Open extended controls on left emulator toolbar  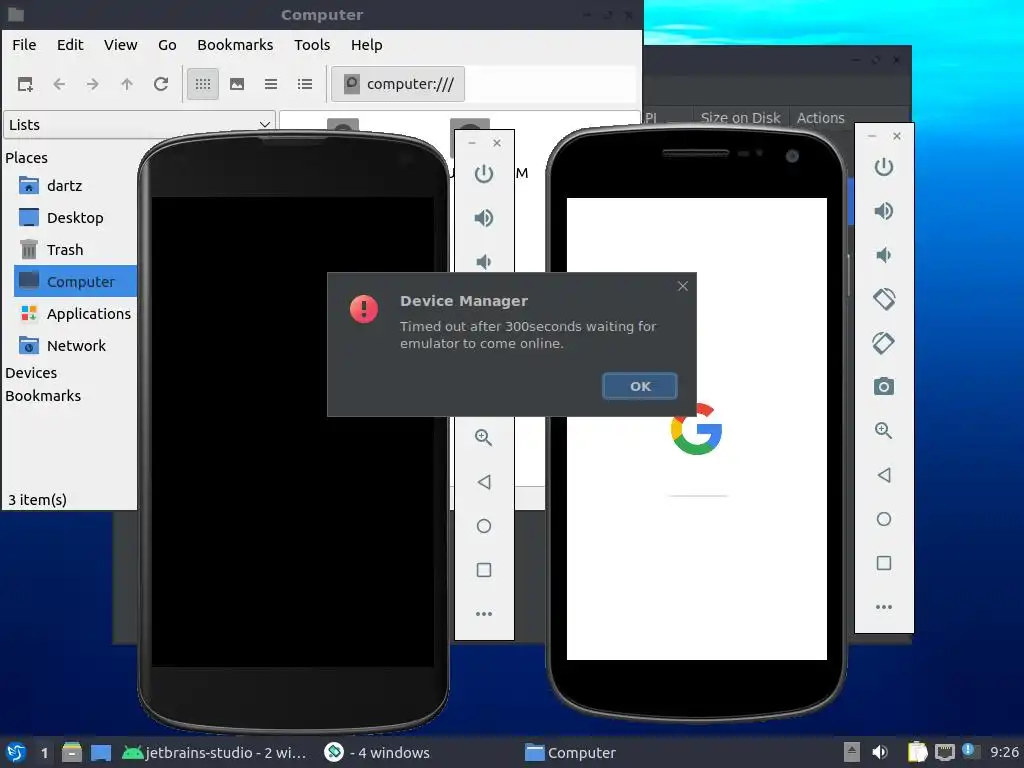(484, 614)
